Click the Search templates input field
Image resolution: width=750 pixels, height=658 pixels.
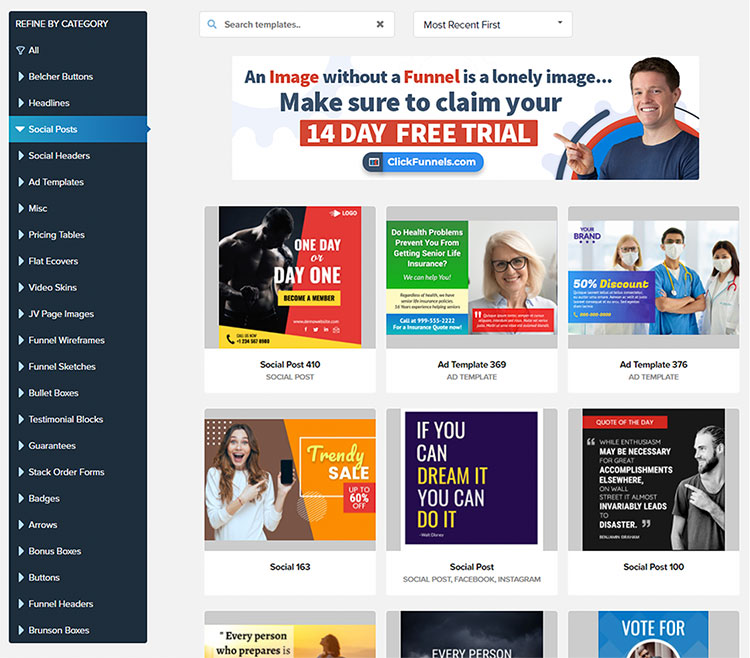pyautogui.click(x=297, y=24)
